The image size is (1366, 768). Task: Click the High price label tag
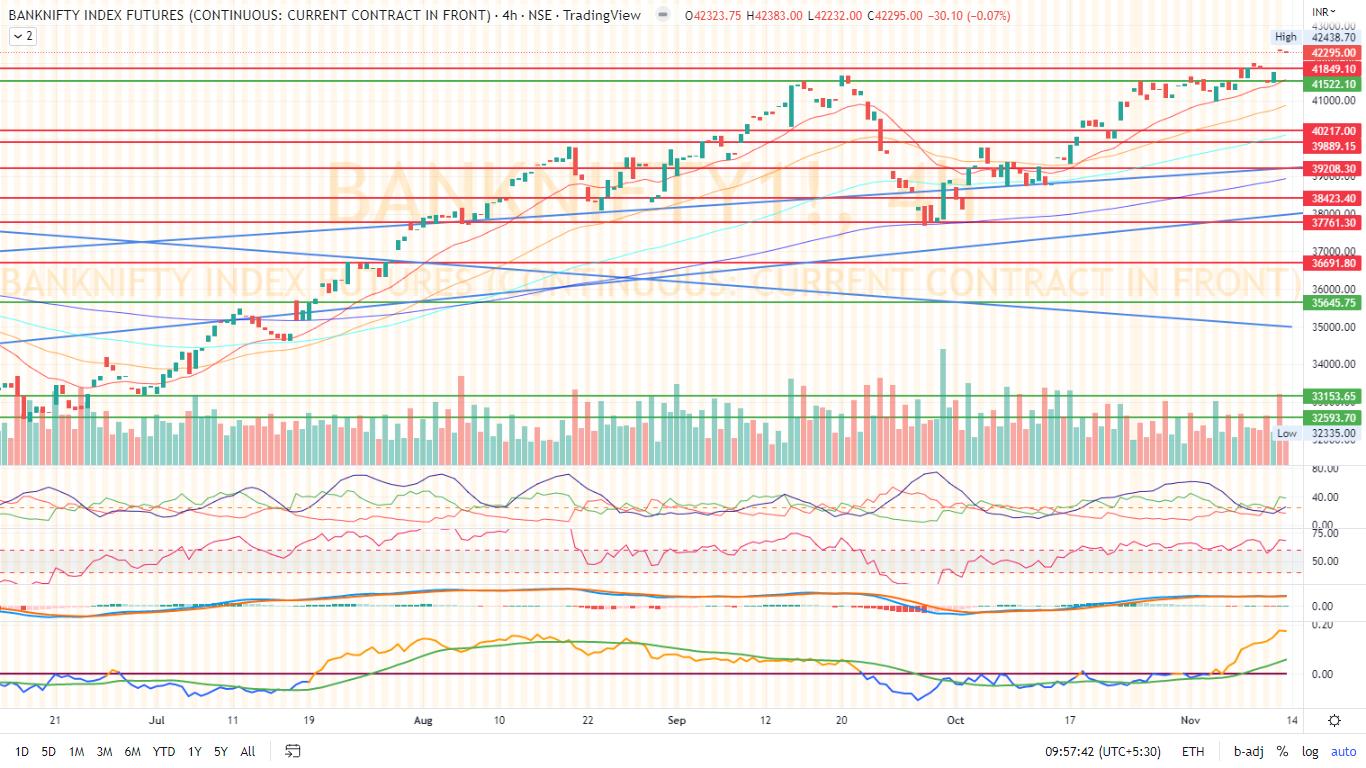pos(1286,37)
